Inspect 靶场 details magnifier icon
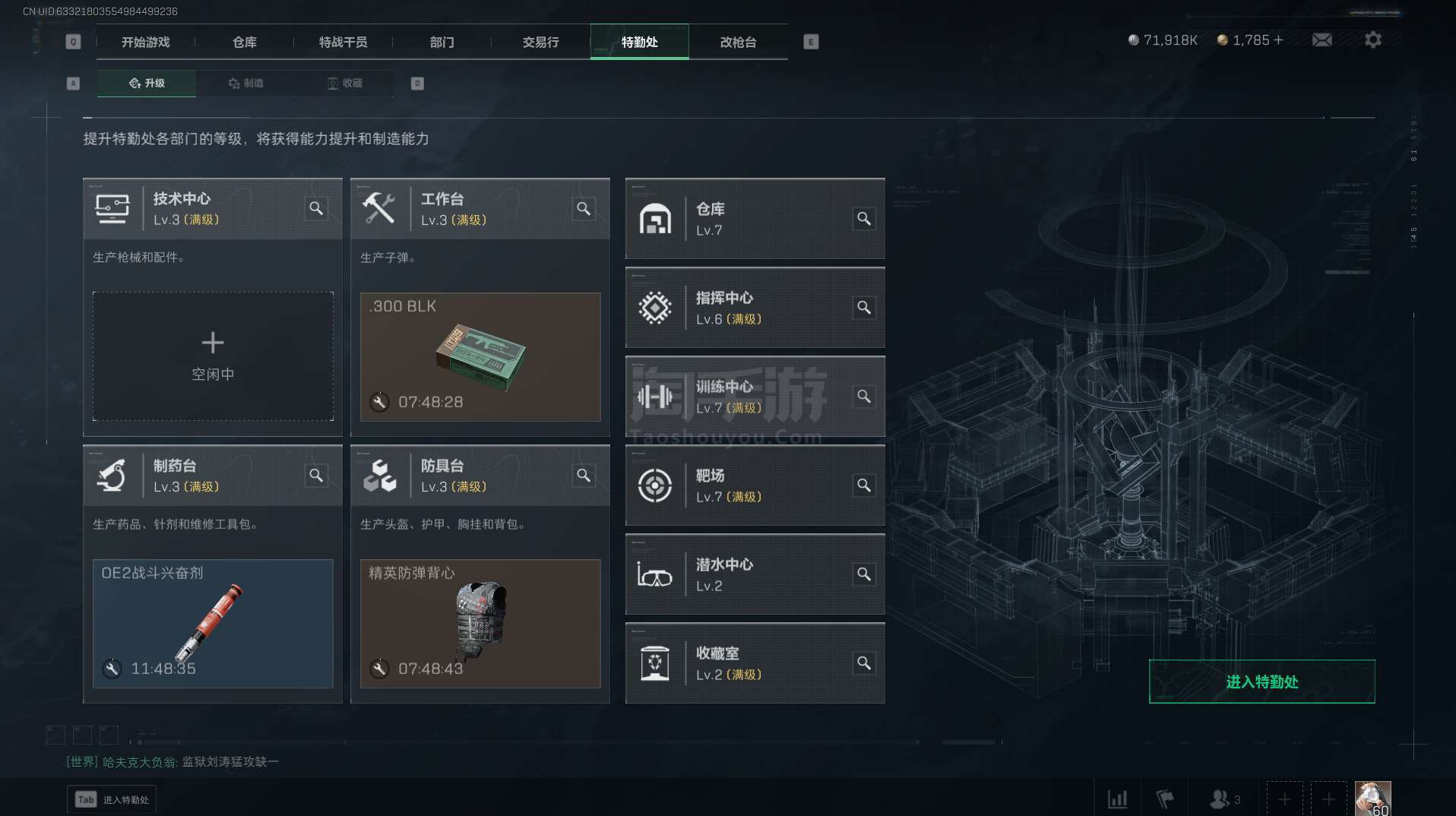The image size is (1456, 816). (864, 485)
